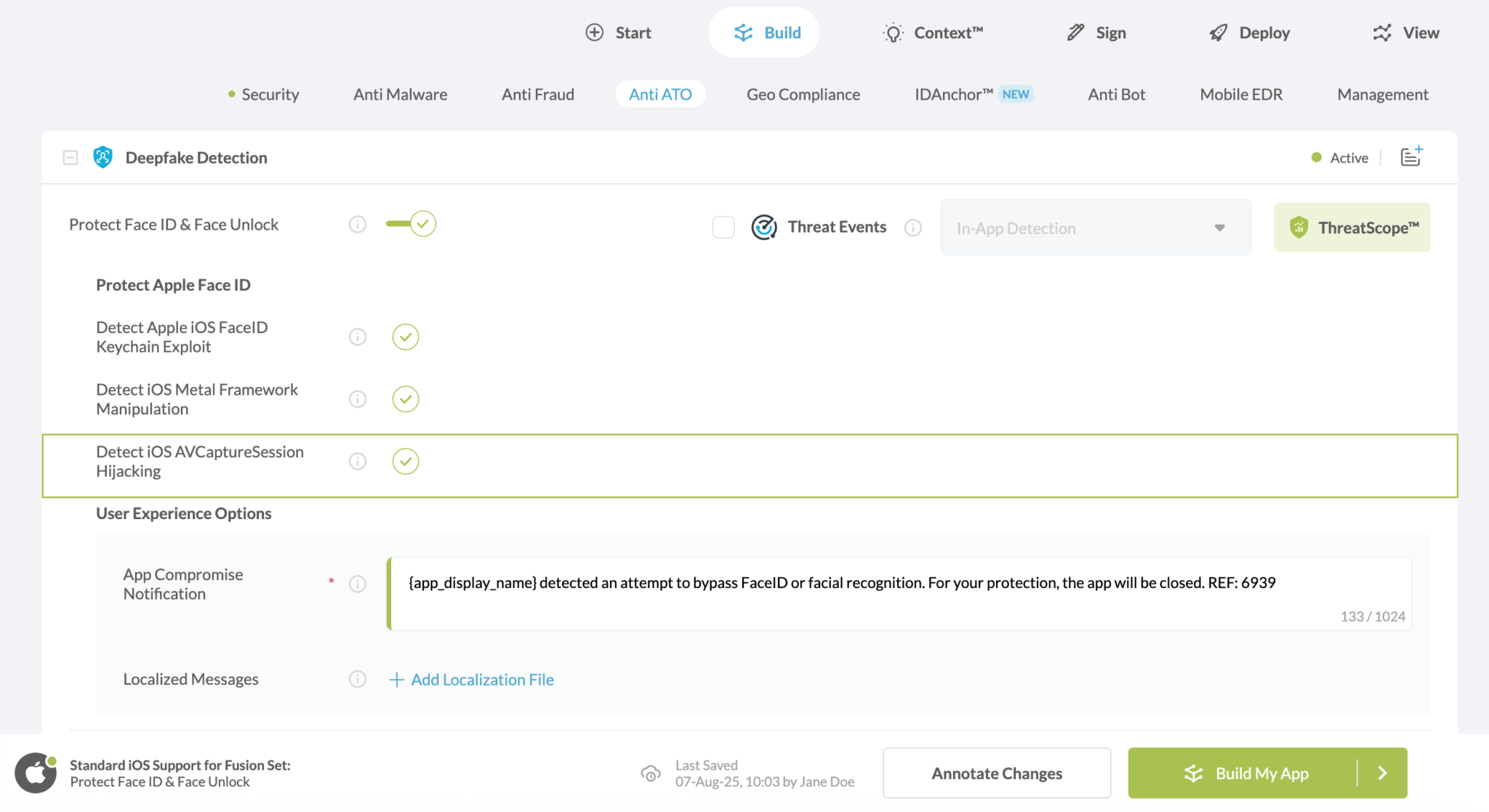Open the In-App Detection dropdown
1489x812 pixels.
(1095, 228)
